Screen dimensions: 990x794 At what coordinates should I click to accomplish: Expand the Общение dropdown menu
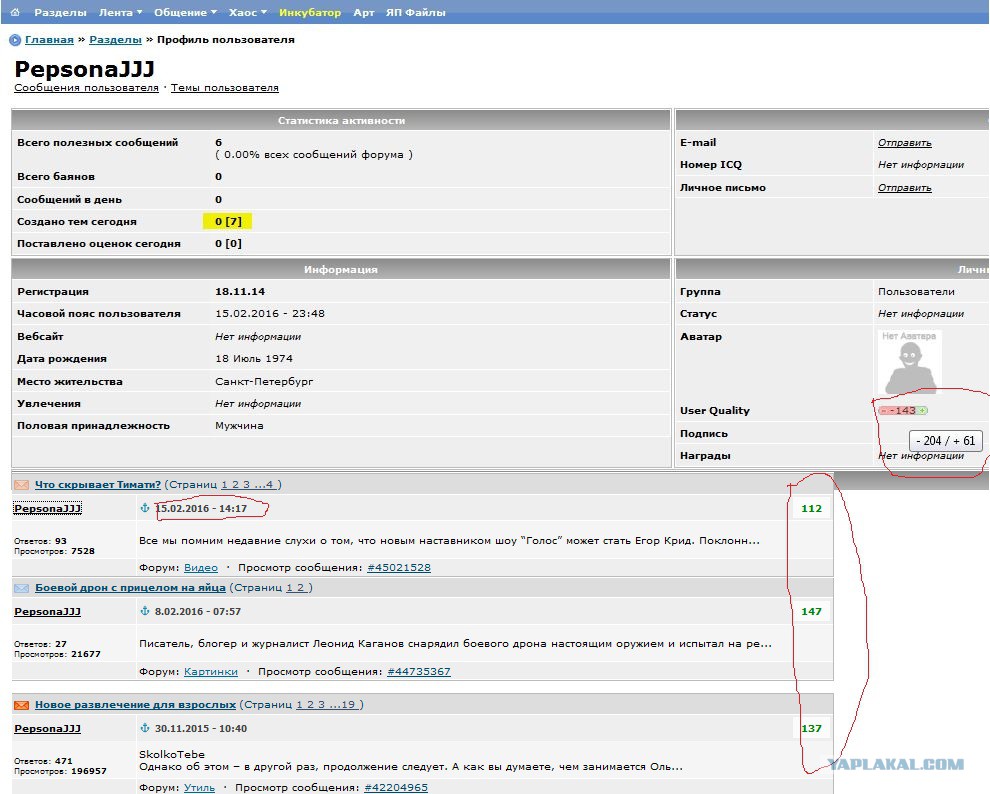click(x=185, y=13)
